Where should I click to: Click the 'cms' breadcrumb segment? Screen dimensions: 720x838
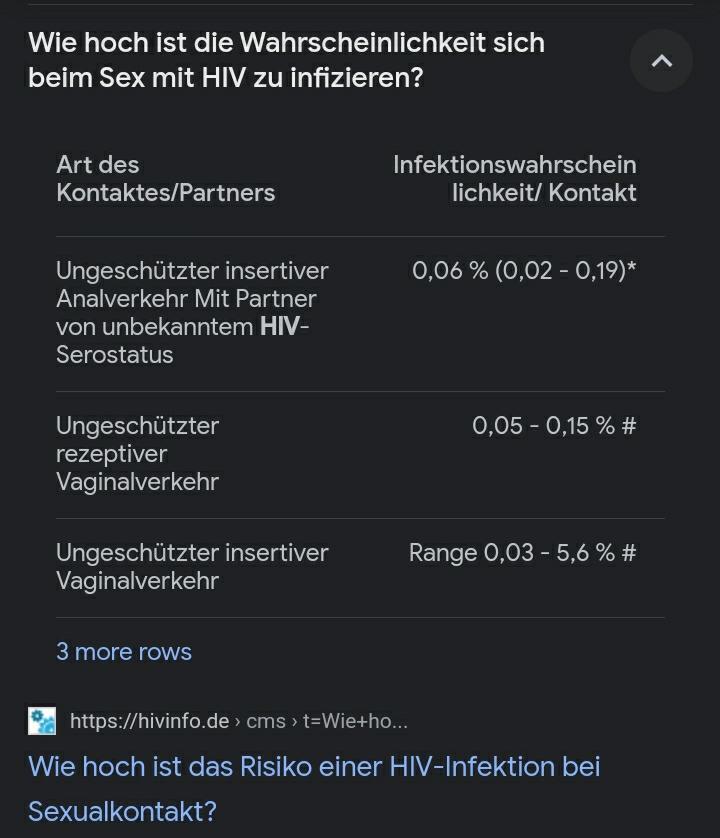point(266,721)
